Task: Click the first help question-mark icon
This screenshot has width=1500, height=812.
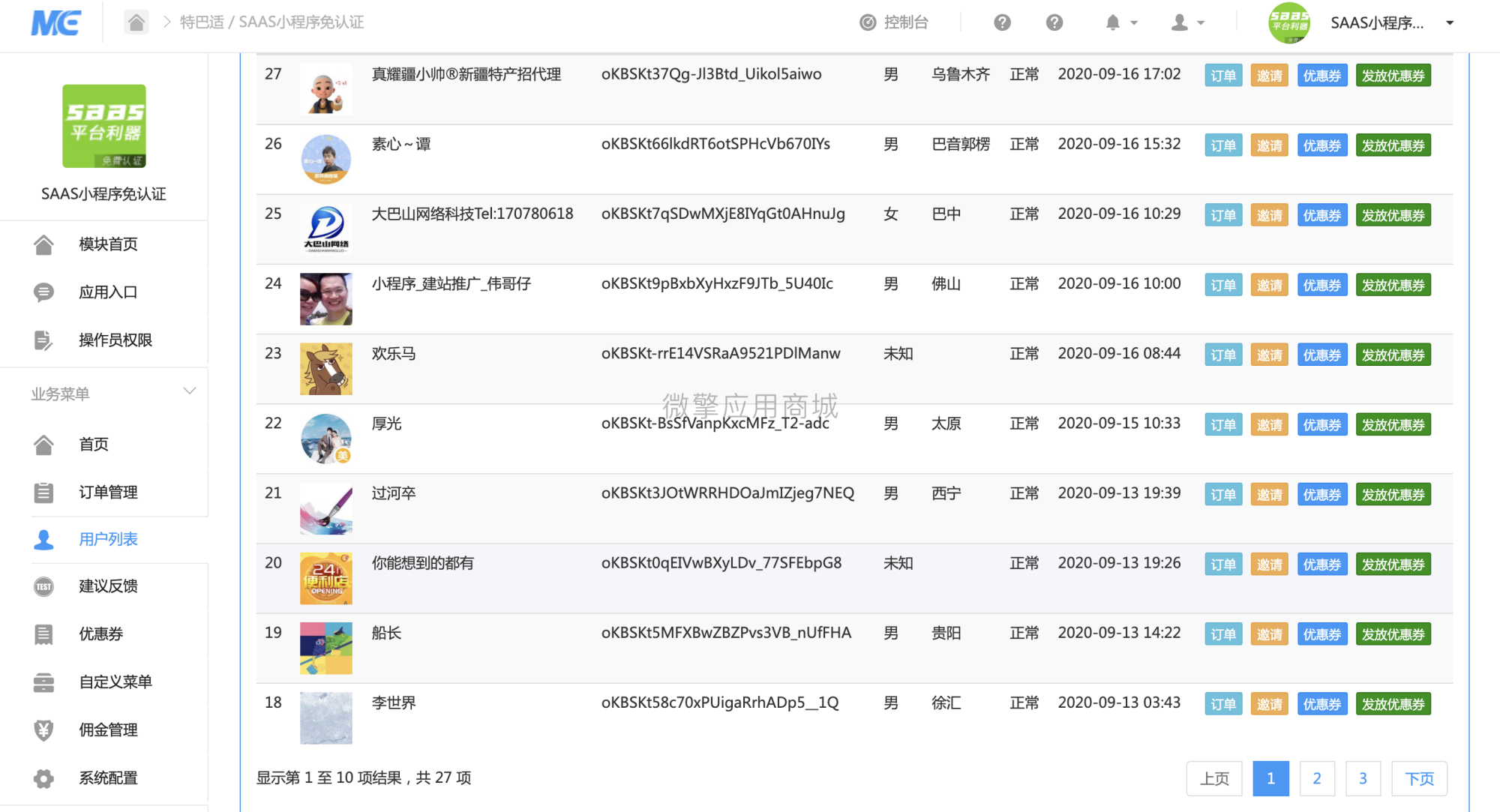Action: coord(1002,22)
